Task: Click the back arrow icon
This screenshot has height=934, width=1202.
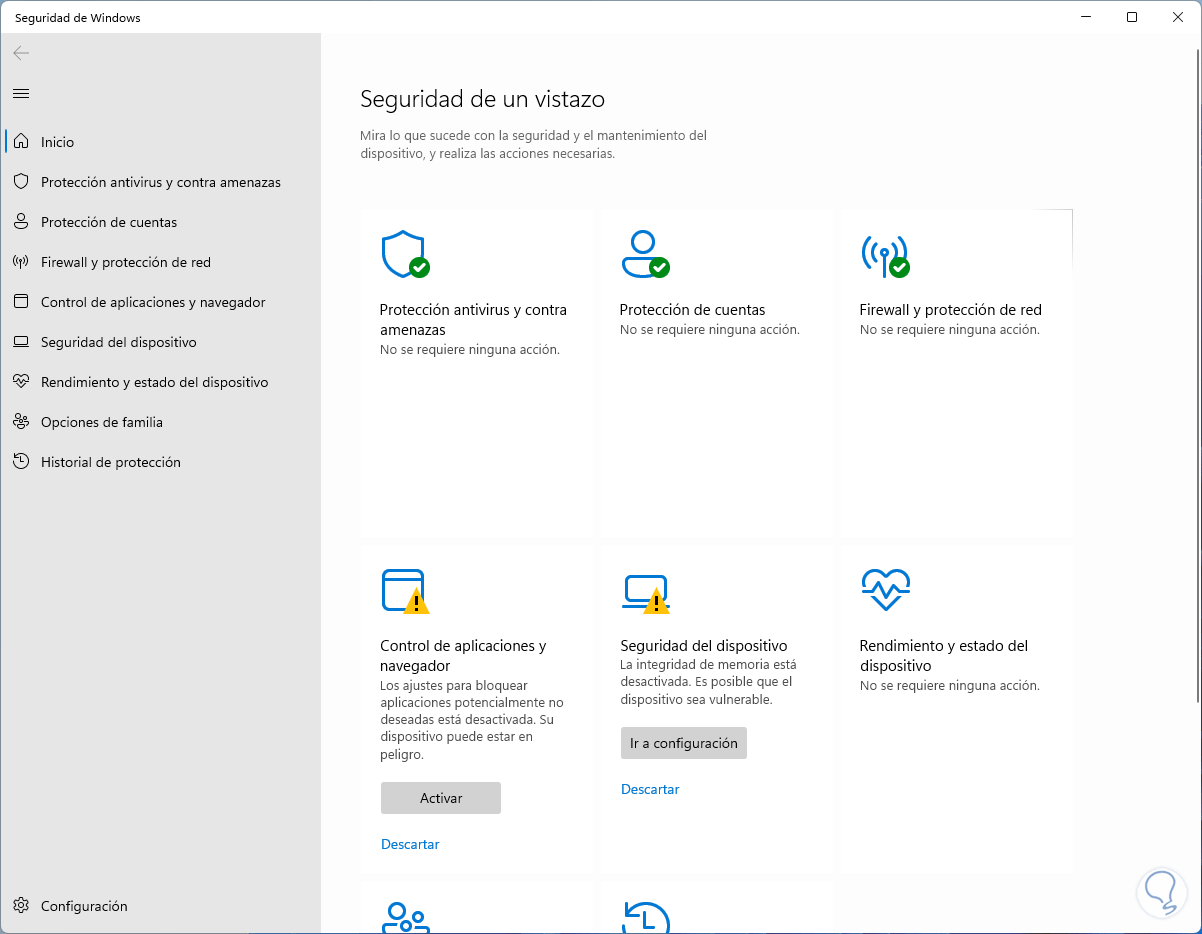Action: click(21, 53)
